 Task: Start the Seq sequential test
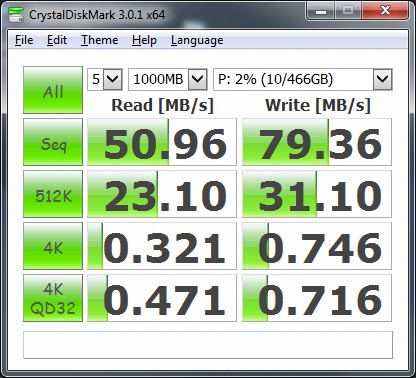click(53, 142)
